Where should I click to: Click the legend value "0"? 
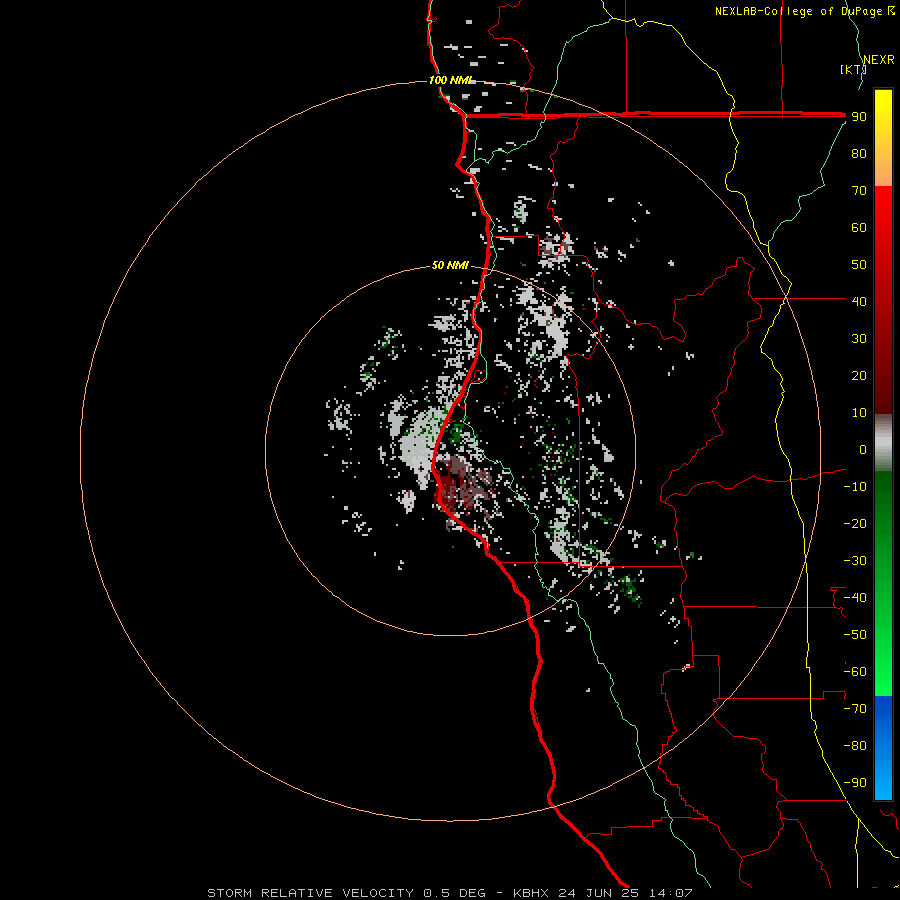(863, 449)
